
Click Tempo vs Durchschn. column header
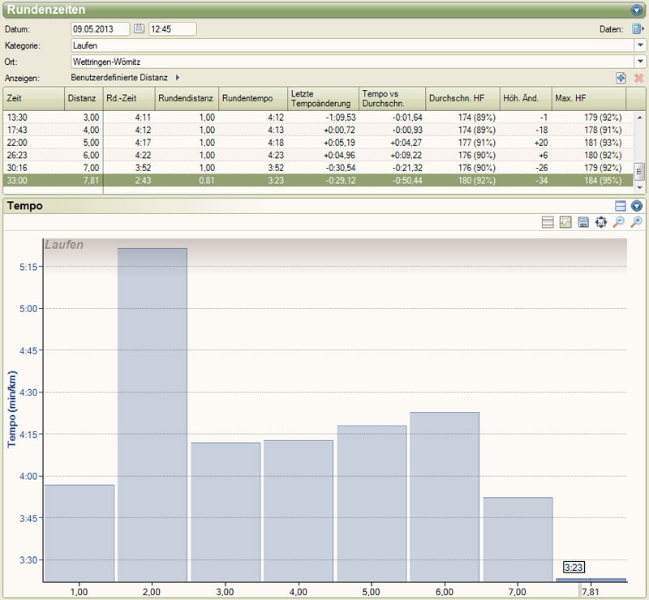[392, 98]
